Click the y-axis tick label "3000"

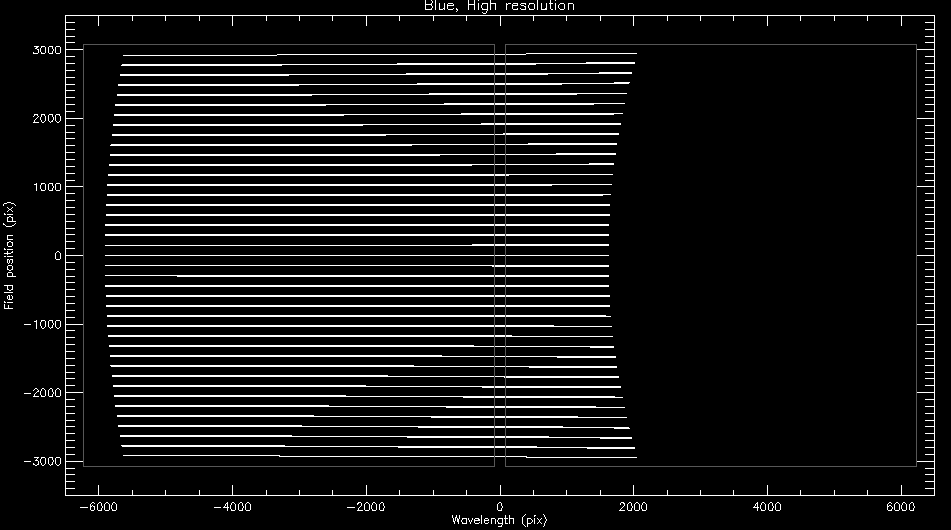47,50
